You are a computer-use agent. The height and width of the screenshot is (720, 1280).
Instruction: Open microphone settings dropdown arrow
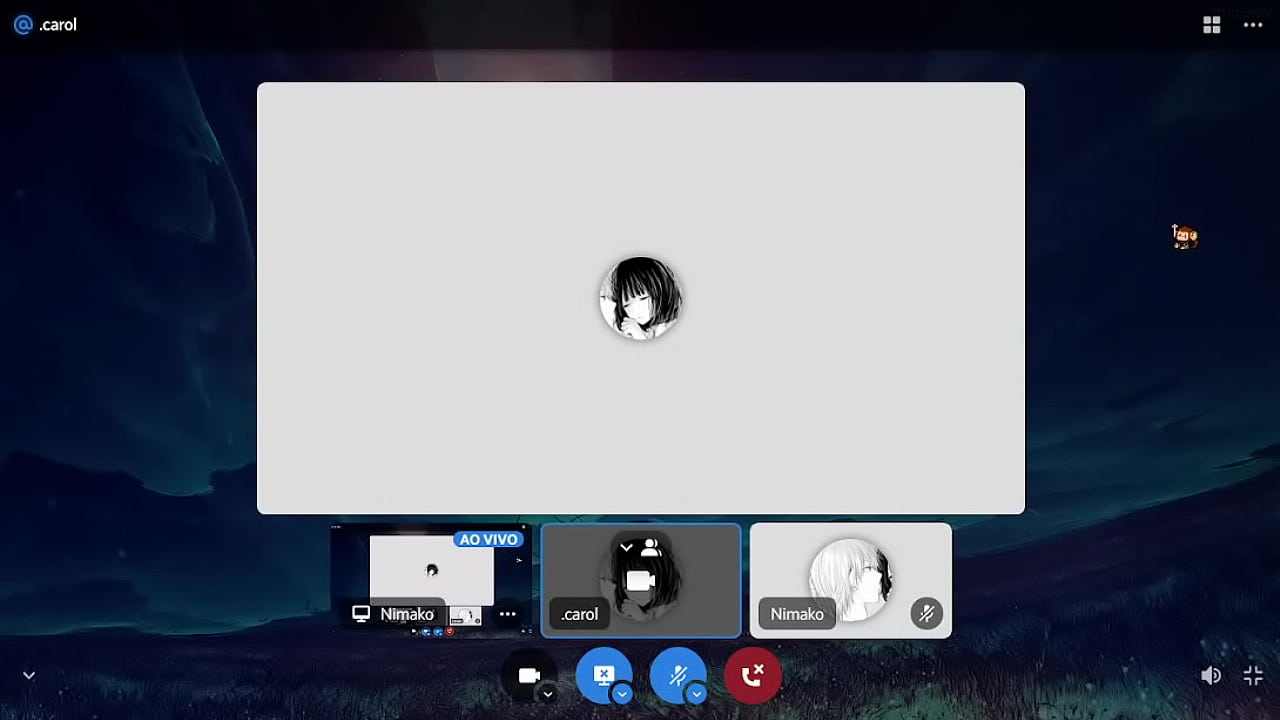(696, 694)
